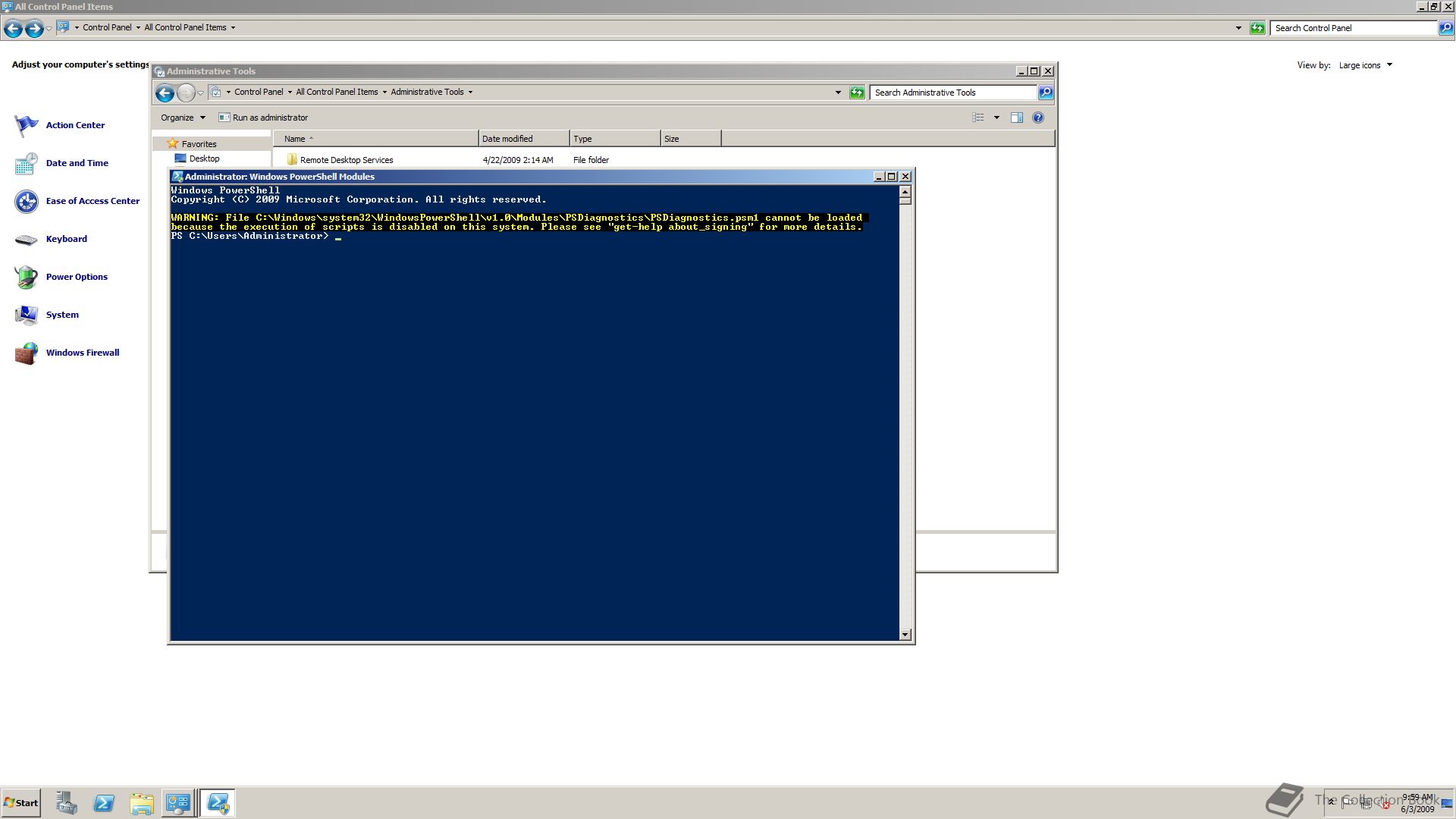Select the Favorites star in navigation pane

pos(173,143)
